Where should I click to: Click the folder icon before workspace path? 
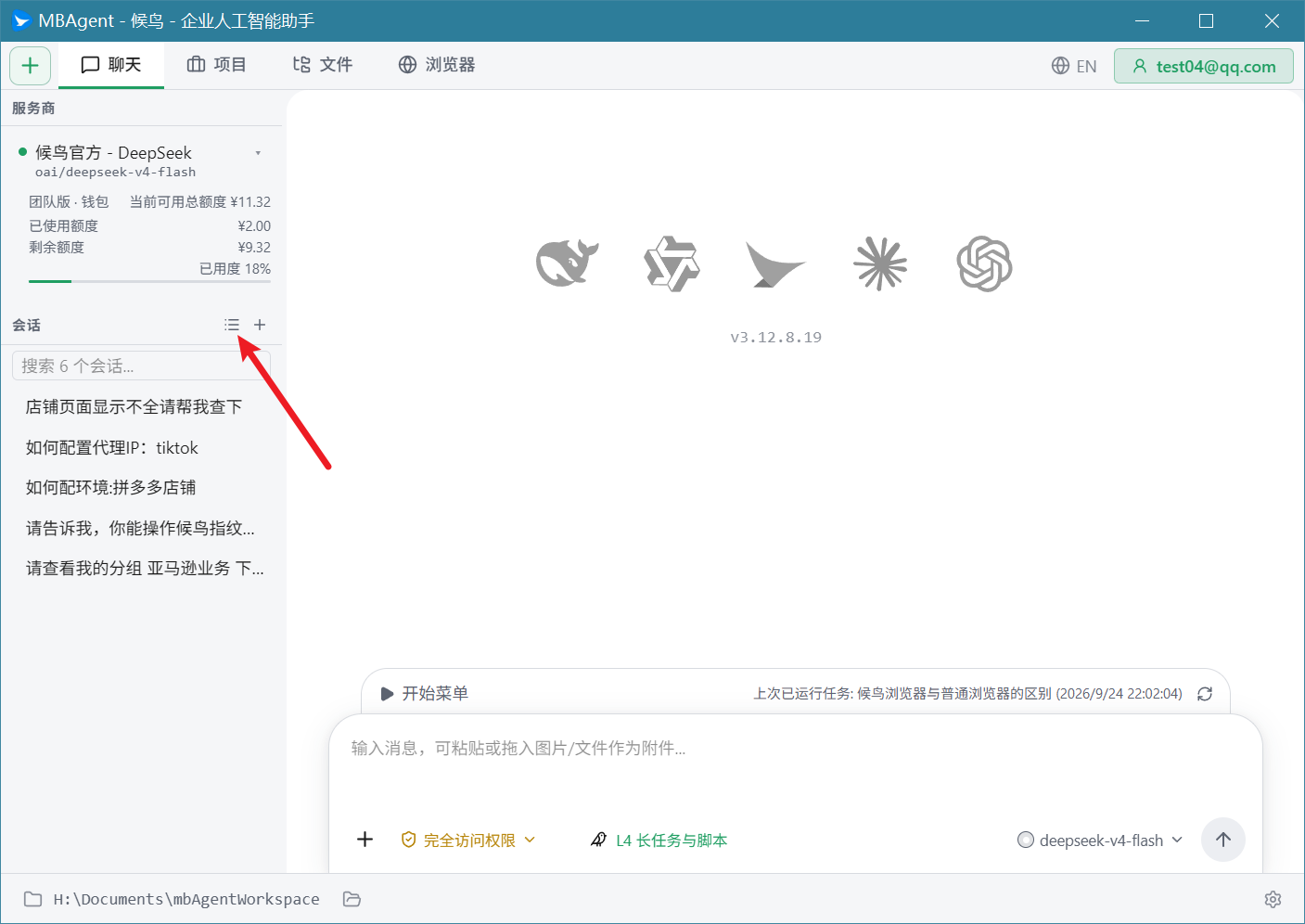[33, 899]
